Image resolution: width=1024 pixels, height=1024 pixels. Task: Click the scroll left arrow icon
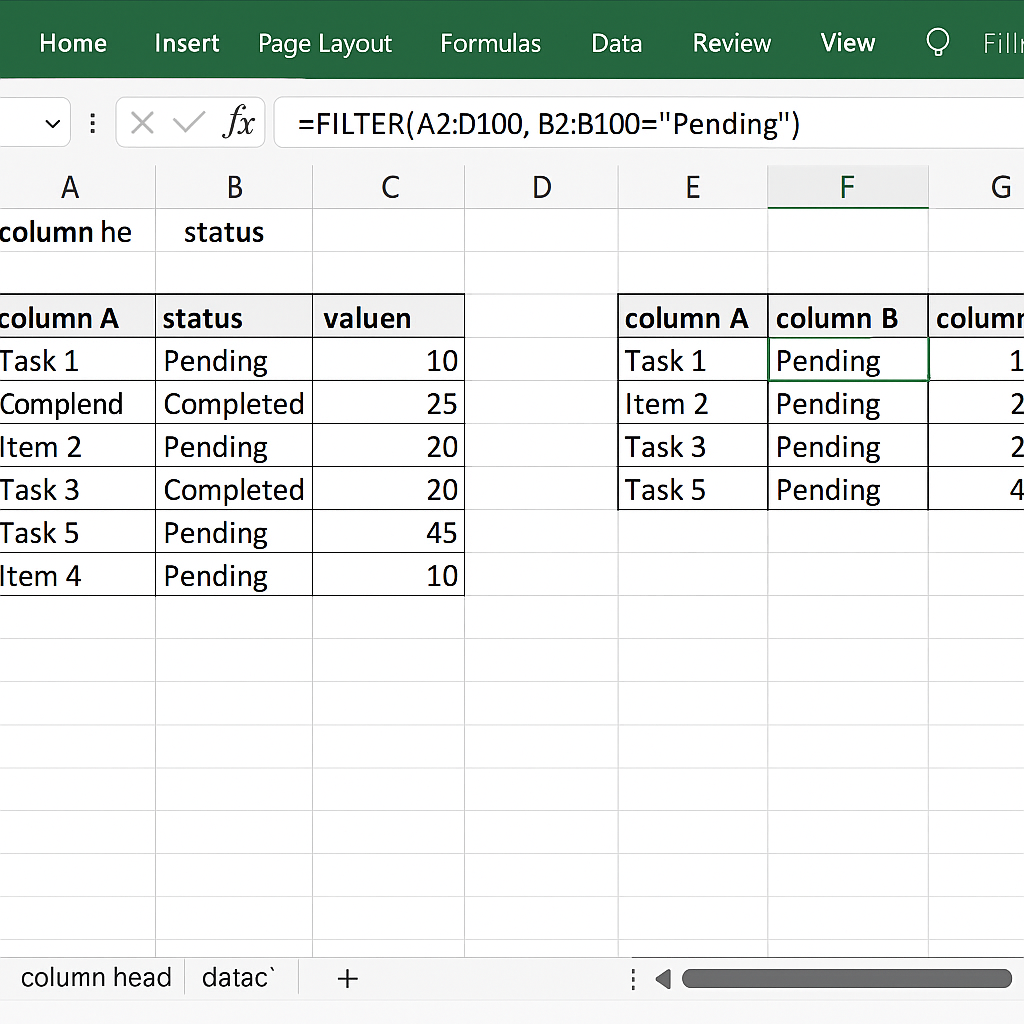[x=662, y=978]
